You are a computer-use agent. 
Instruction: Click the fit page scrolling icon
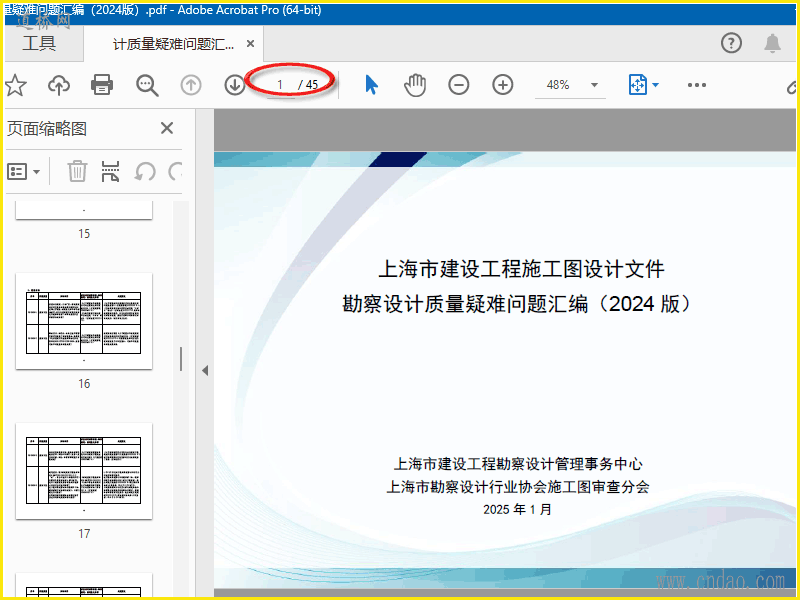[x=638, y=85]
